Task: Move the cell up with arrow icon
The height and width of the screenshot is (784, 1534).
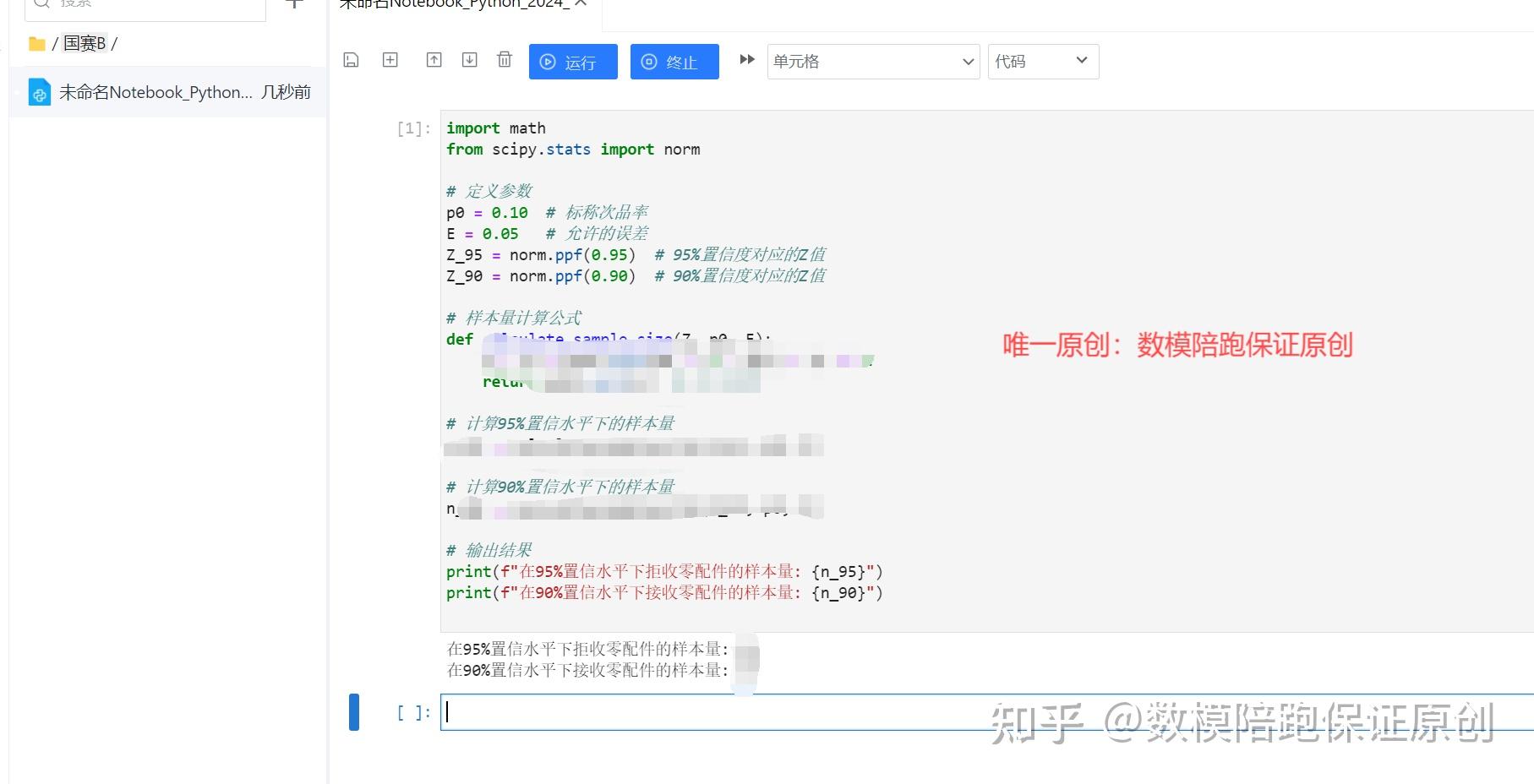Action: (x=434, y=60)
